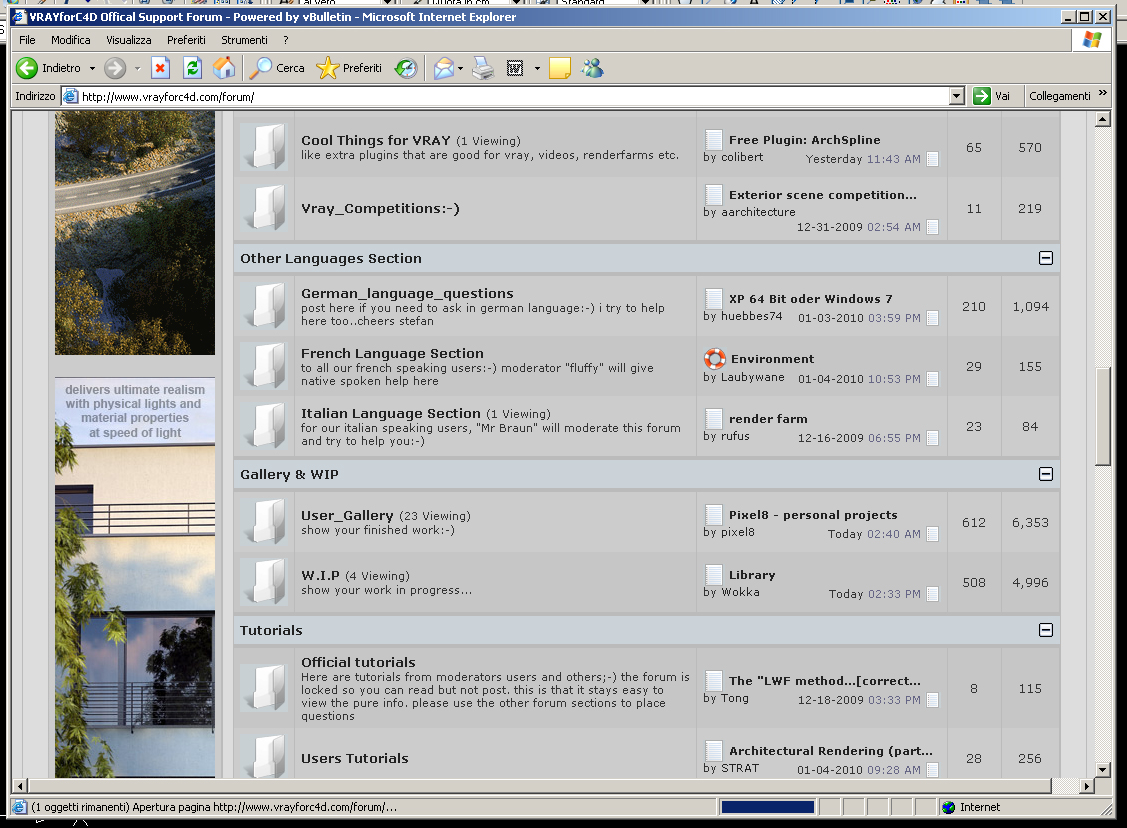The width and height of the screenshot is (1127, 828).
Task: Click the Forward navigation arrow
Action: (x=115, y=68)
